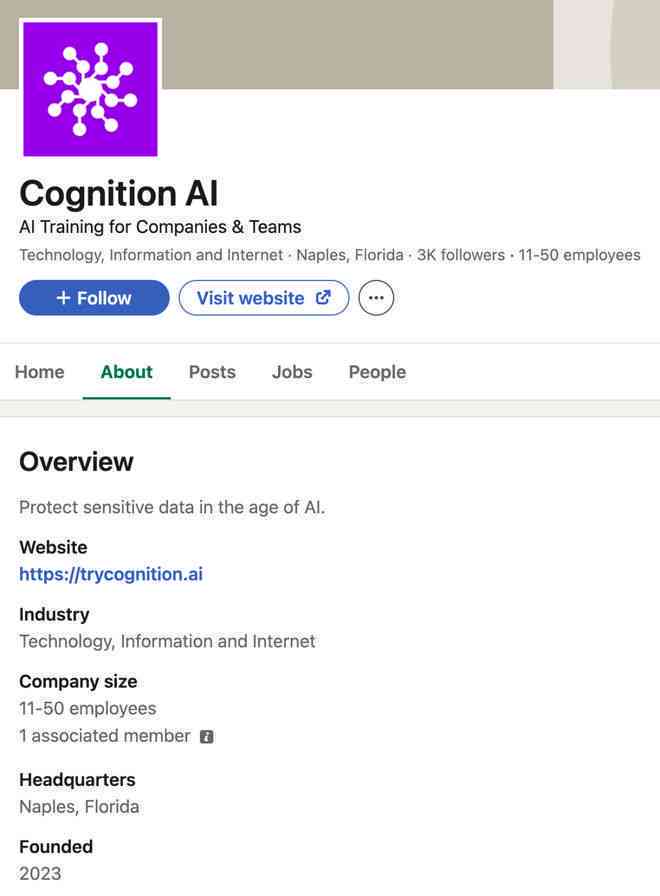Click the Cognition AI company name heading
660x896 pixels.
click(119, 193)
